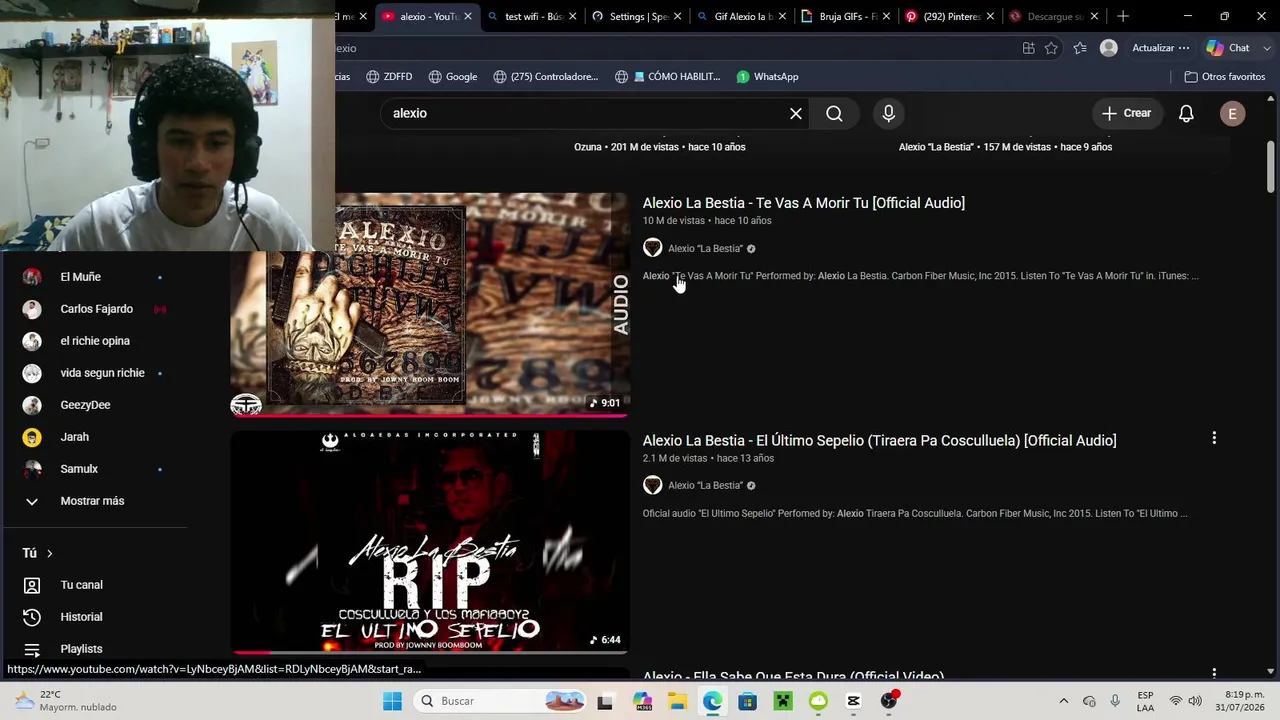Click the YouTube search magnifier button

[834, 113]
